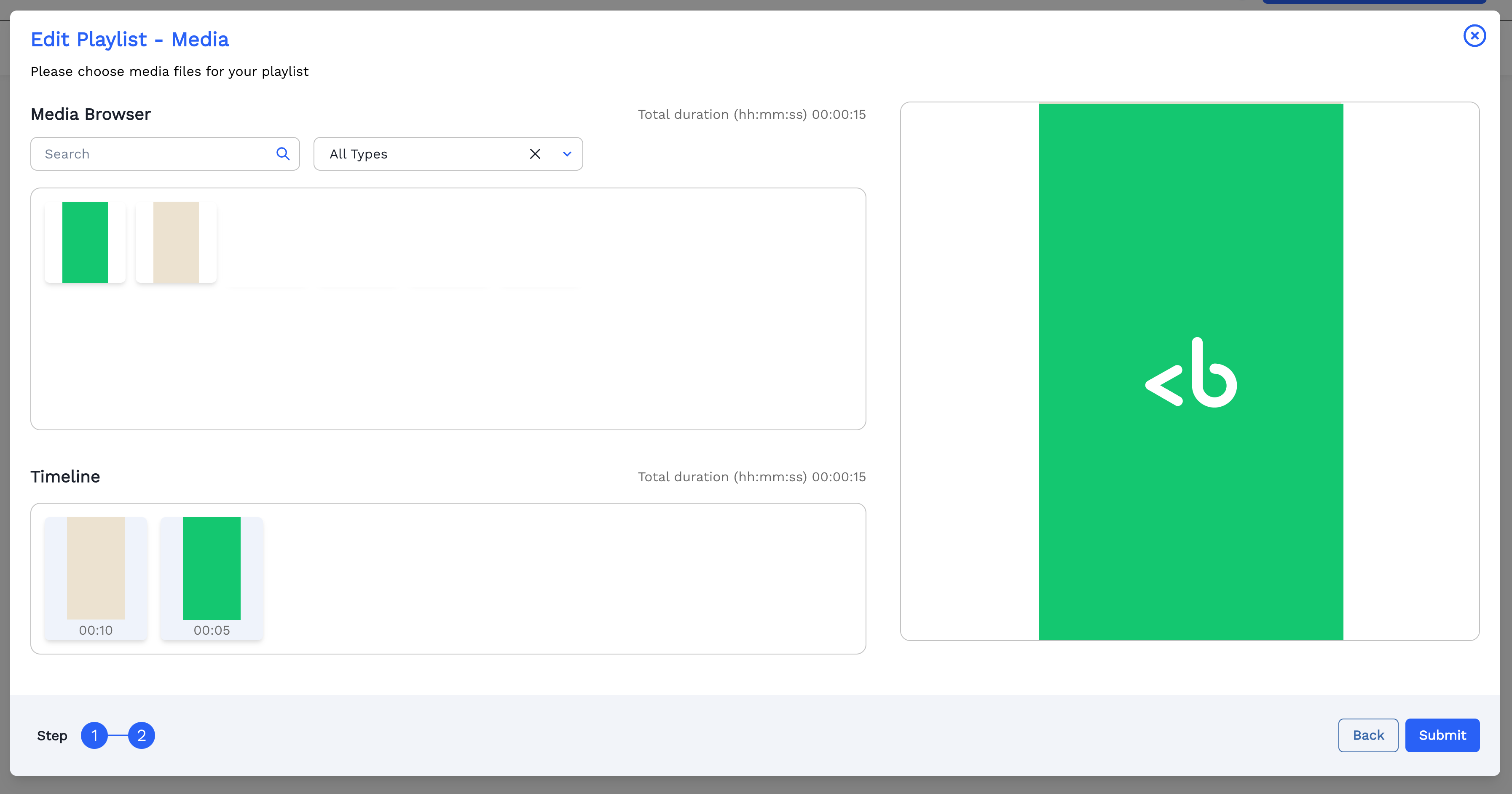Click the search magnifier icon
The width and height of the screenshot is (1512, 794).
point(283,154)
